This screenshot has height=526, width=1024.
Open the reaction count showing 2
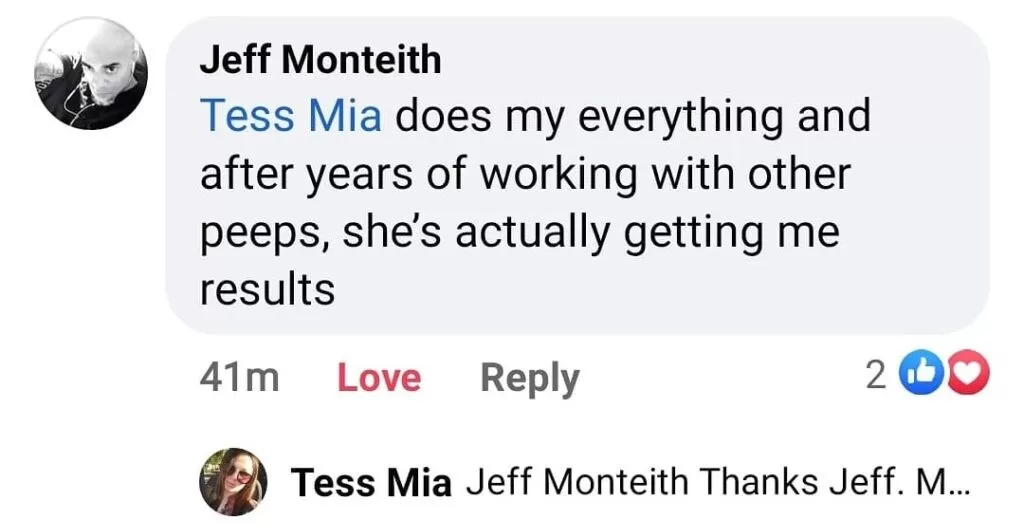[x=875, y=377]
